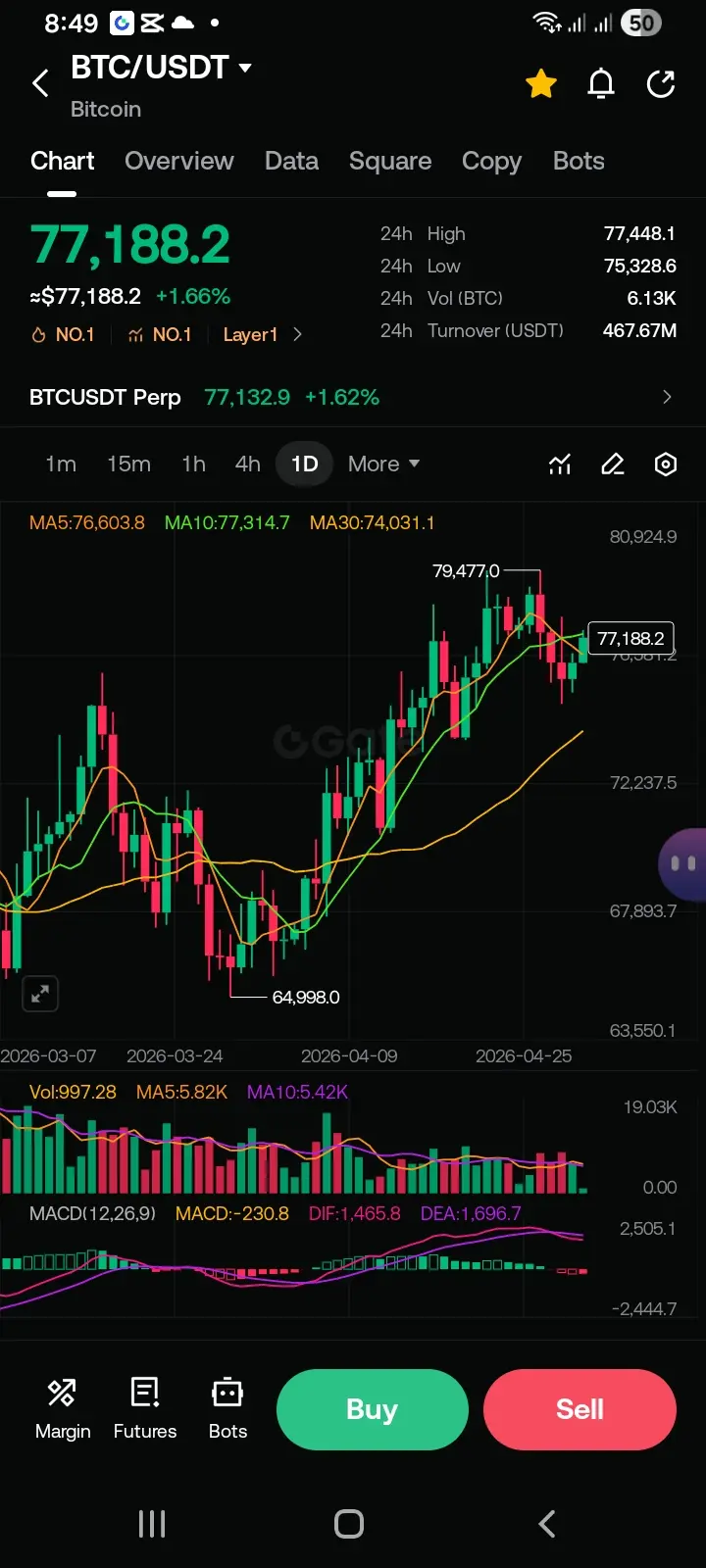
Task: Tap the MACD(12,26,9) label
Action: tap(92, 1213)
